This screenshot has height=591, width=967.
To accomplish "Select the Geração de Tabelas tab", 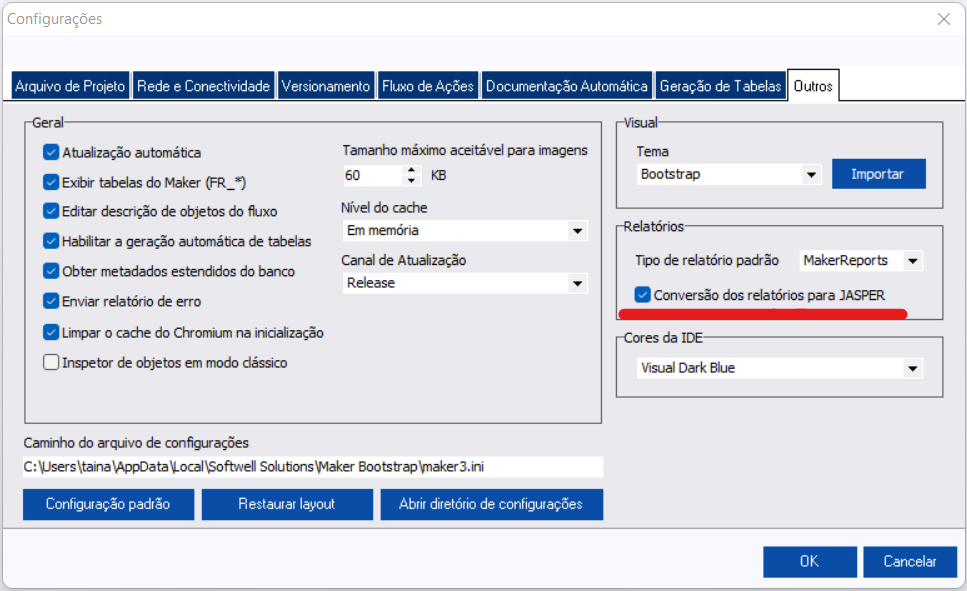I will pyautogui.click(x=720, y=87).
